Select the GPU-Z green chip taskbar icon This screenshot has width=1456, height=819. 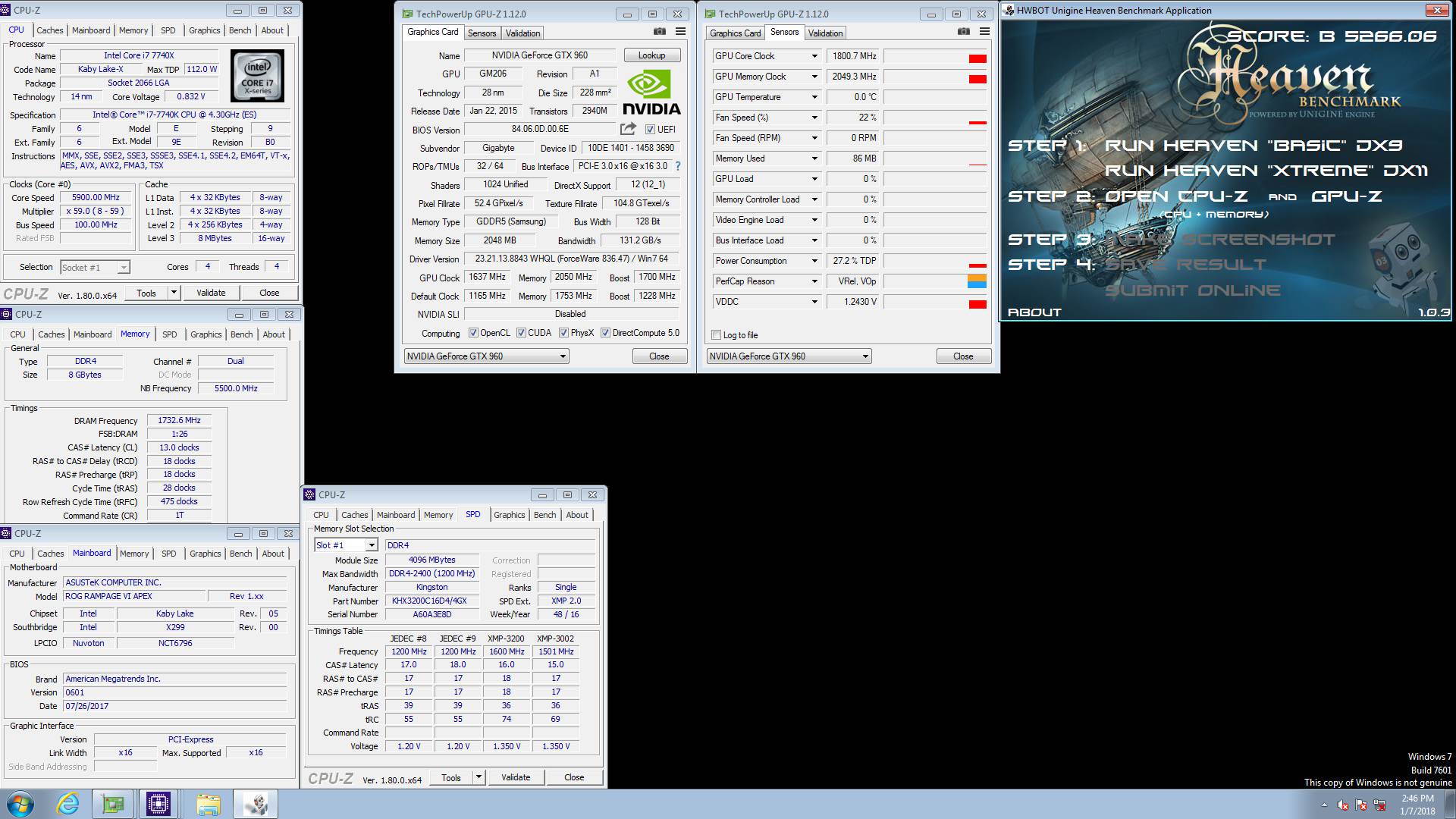pyautogui.click(x=113, y=804)
